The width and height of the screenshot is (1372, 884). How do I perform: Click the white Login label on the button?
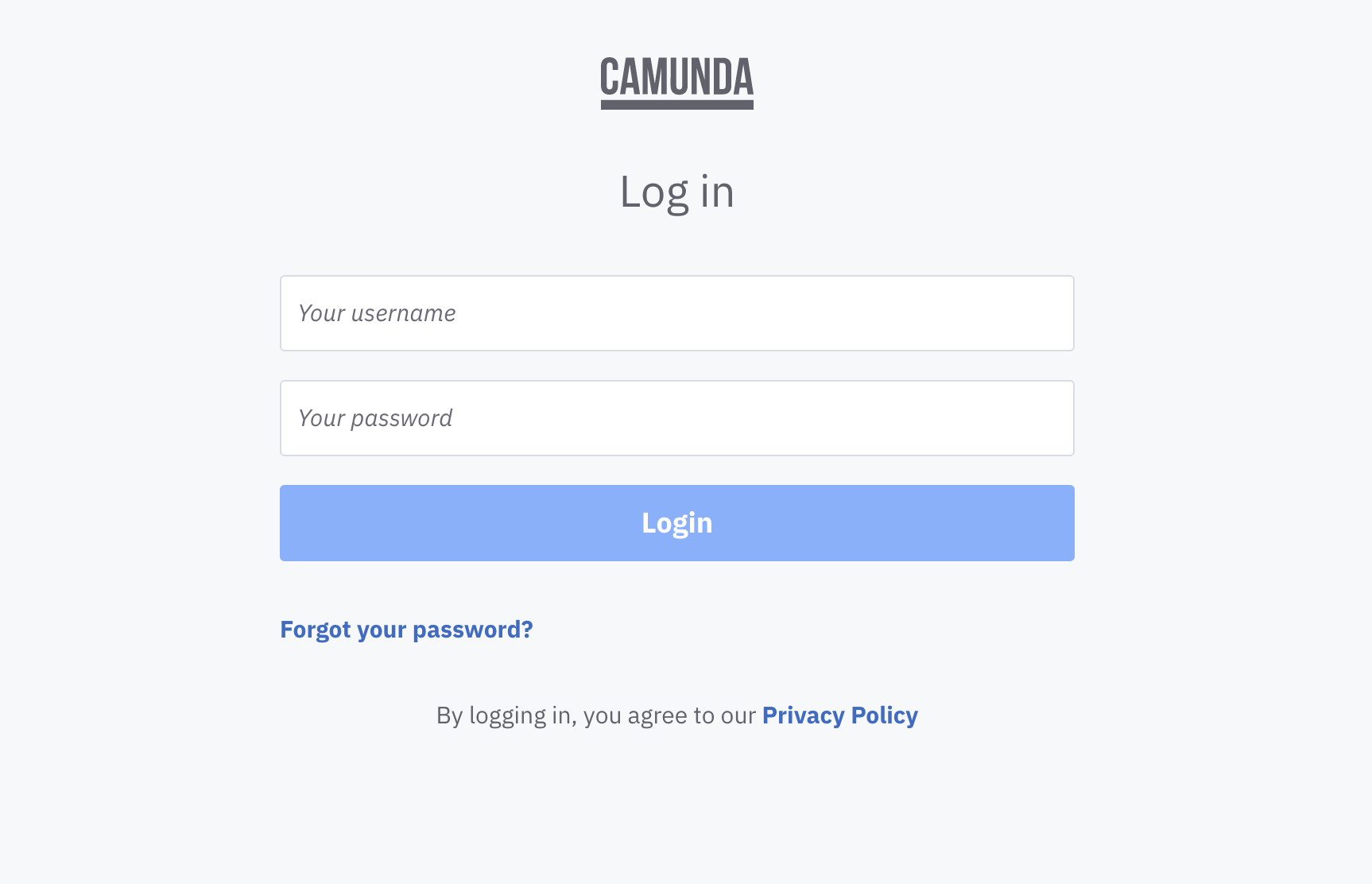point(676,523)
